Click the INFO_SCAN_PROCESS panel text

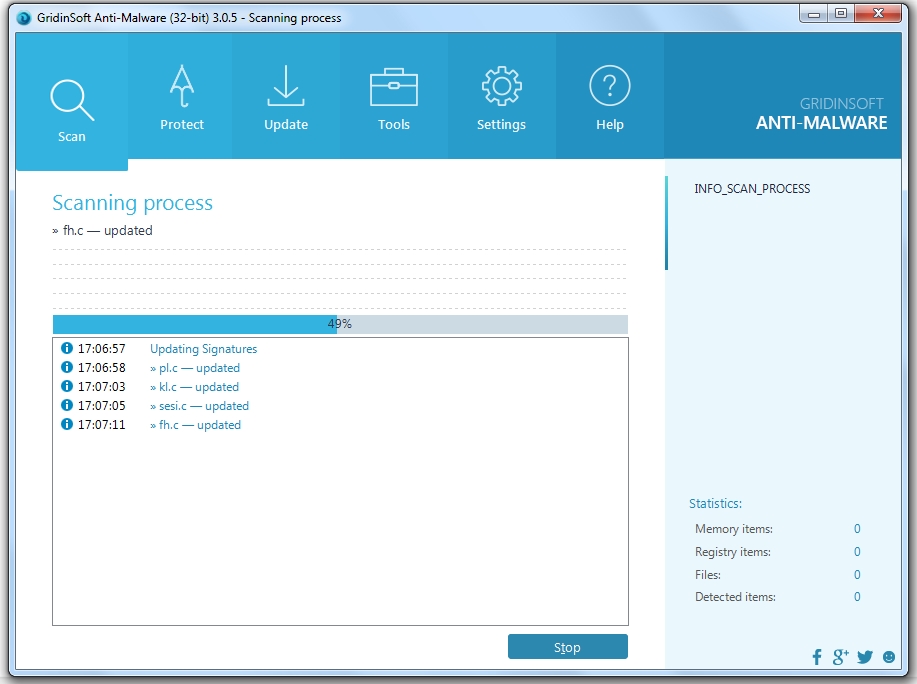pyautogui.click(x=752, y=189)
